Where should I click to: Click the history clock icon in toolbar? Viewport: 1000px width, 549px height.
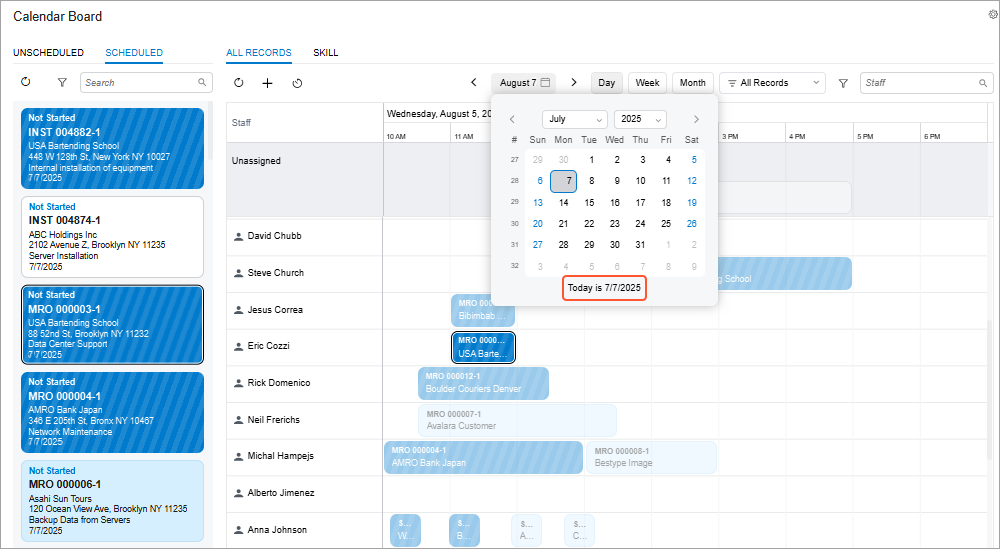click(297, 83)
